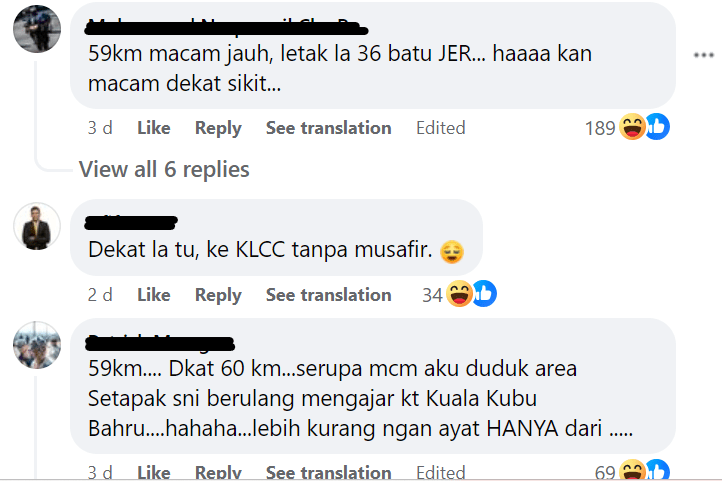Click the laughing emoji on the 69-reaction comment
The image size is (722, 481).
(x=633, y=471)
